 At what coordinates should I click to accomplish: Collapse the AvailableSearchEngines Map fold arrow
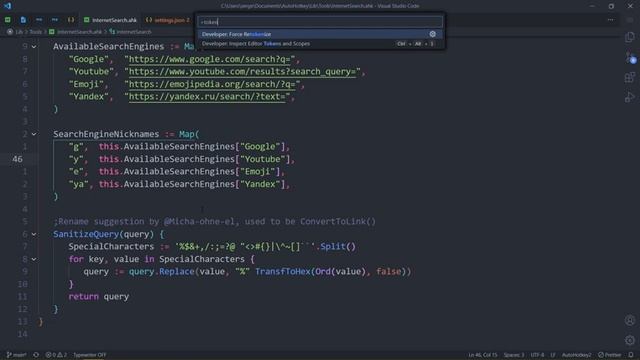tap(34, 47)
